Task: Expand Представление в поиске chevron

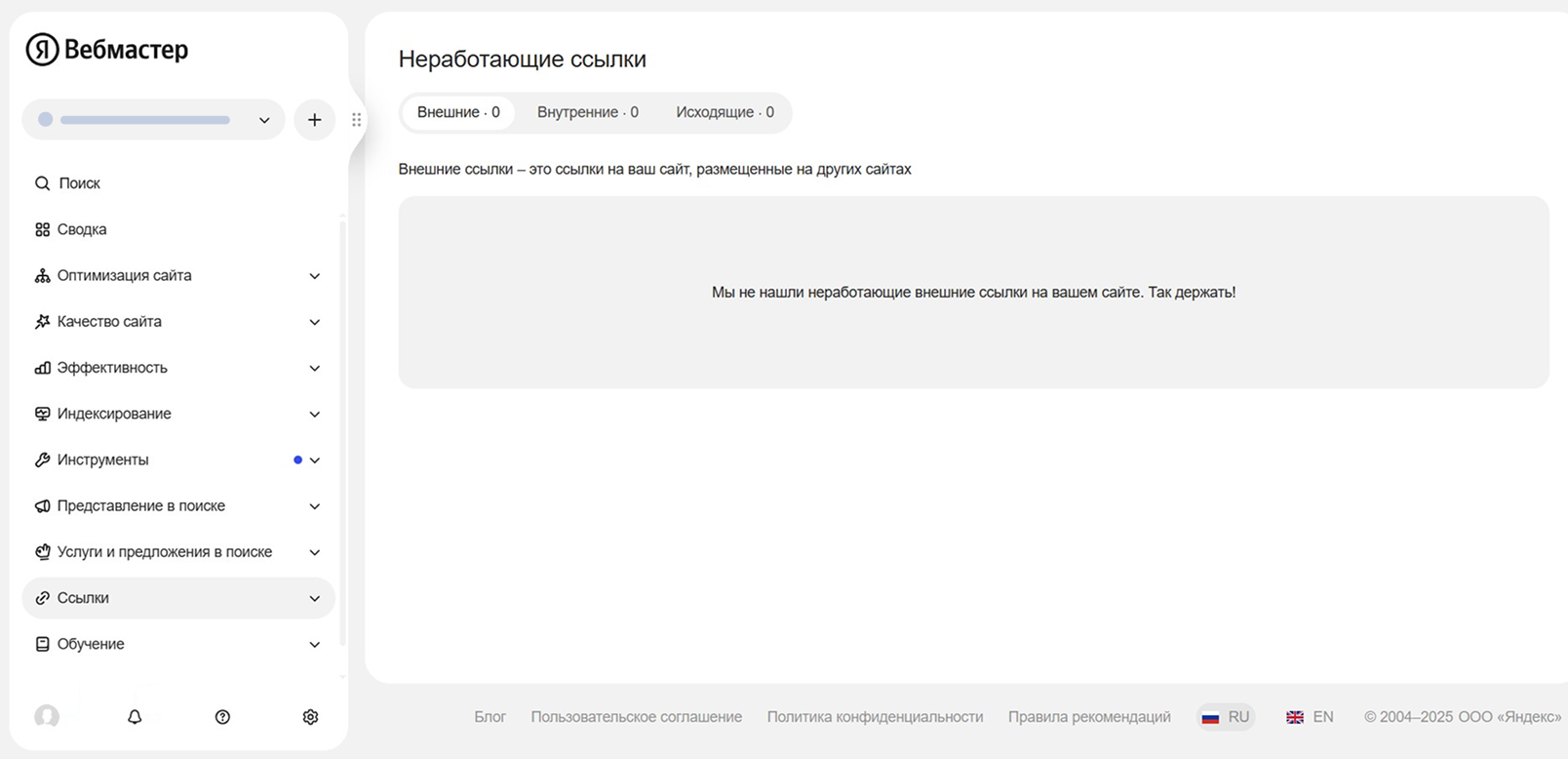Action: [x=315, y=506]
